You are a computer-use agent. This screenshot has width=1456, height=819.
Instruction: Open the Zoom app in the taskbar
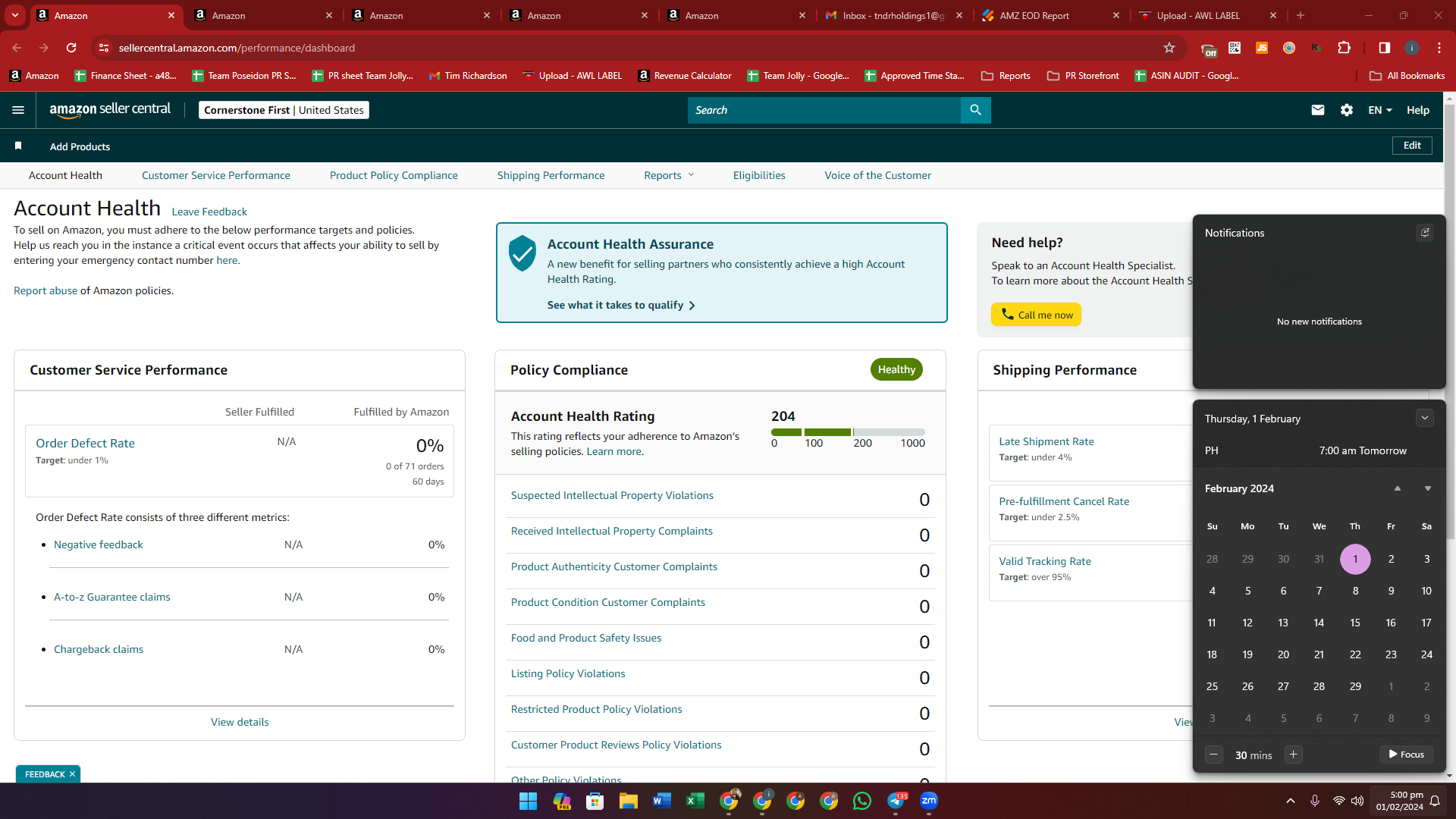click(929, 801)
